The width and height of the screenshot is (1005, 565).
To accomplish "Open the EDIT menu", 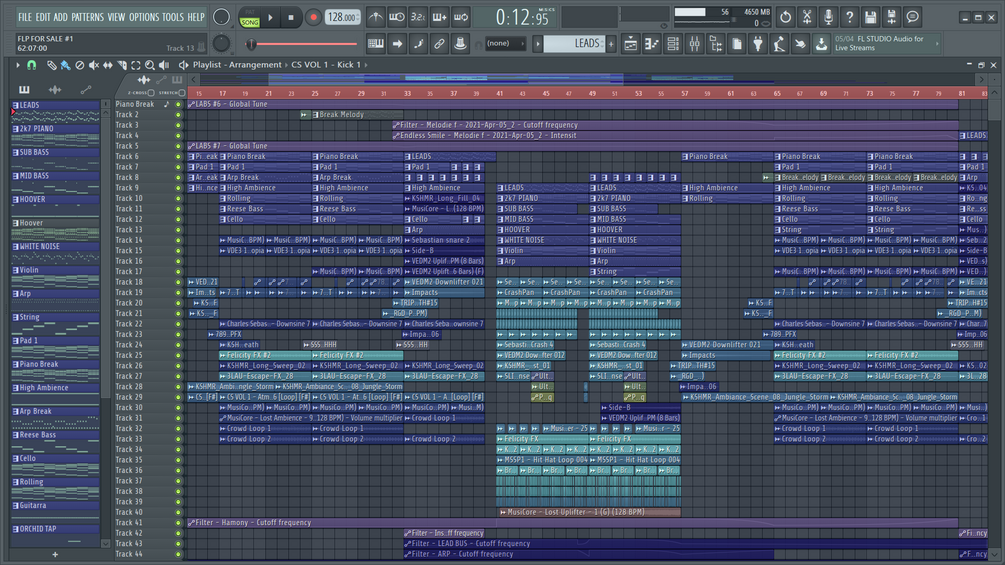I will pyautogui.click(x=43, y=17).
